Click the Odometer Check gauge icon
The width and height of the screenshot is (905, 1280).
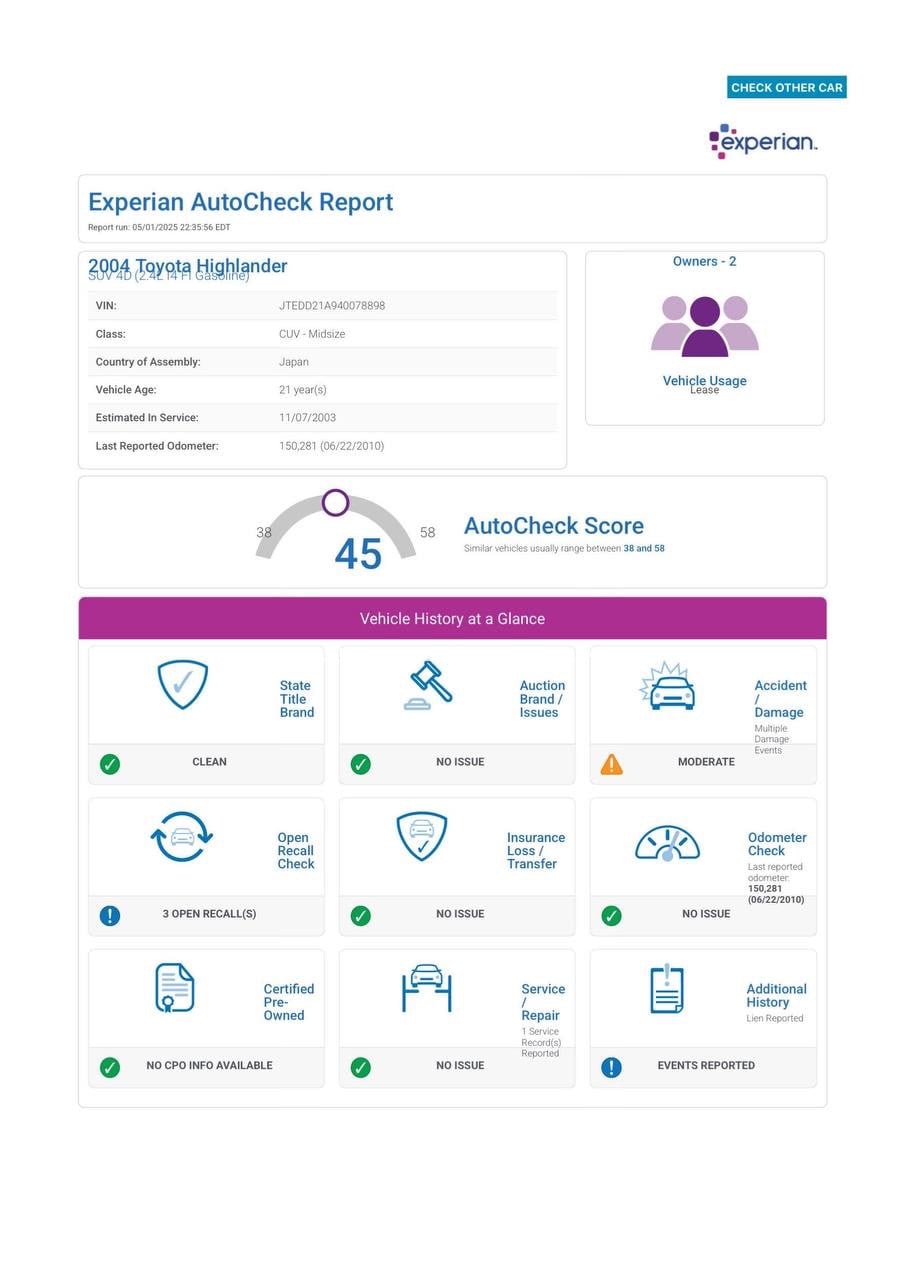(667, 842)
